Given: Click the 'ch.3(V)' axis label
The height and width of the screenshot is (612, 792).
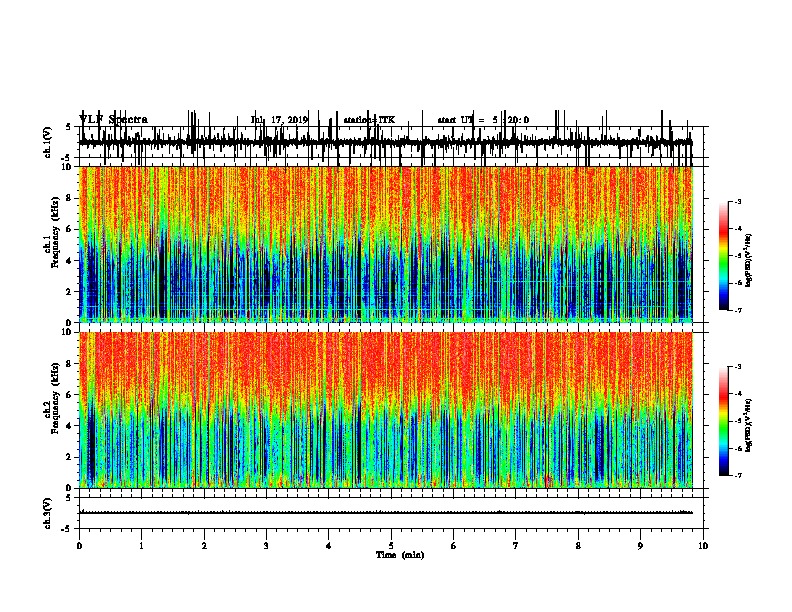Looking at the screenshot, I should click(x=48, y=513).
